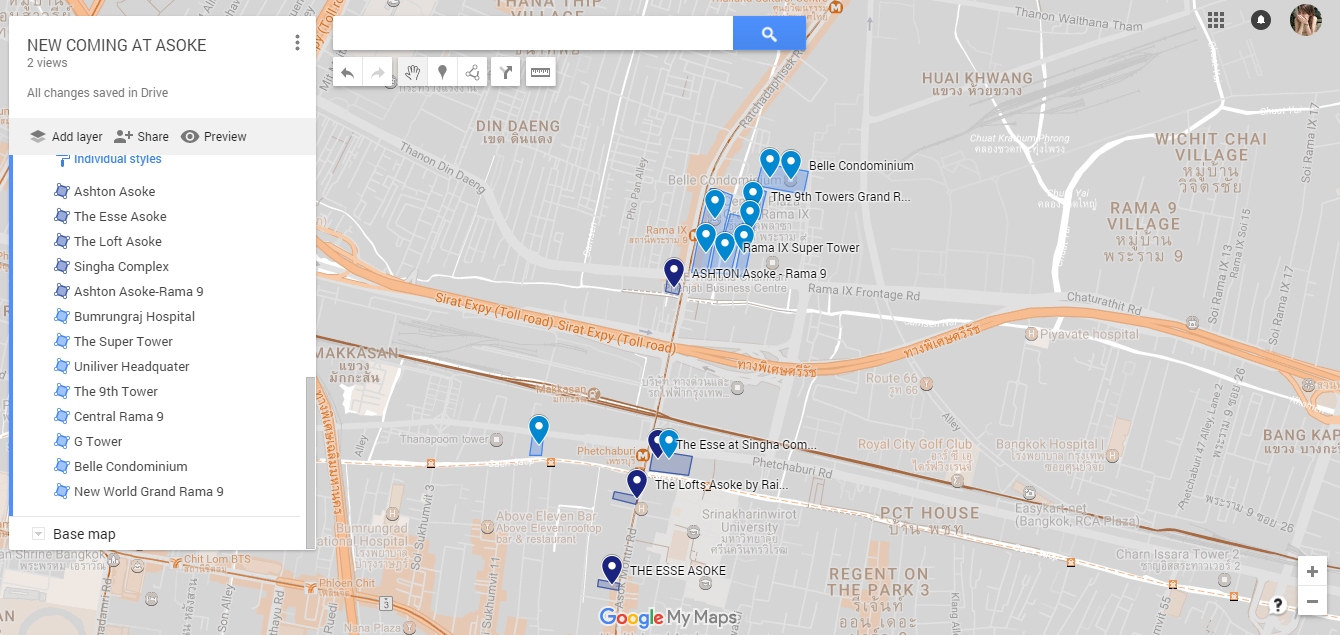Click the map title NEW COMING AT ASOKE

tap(117, 45)
